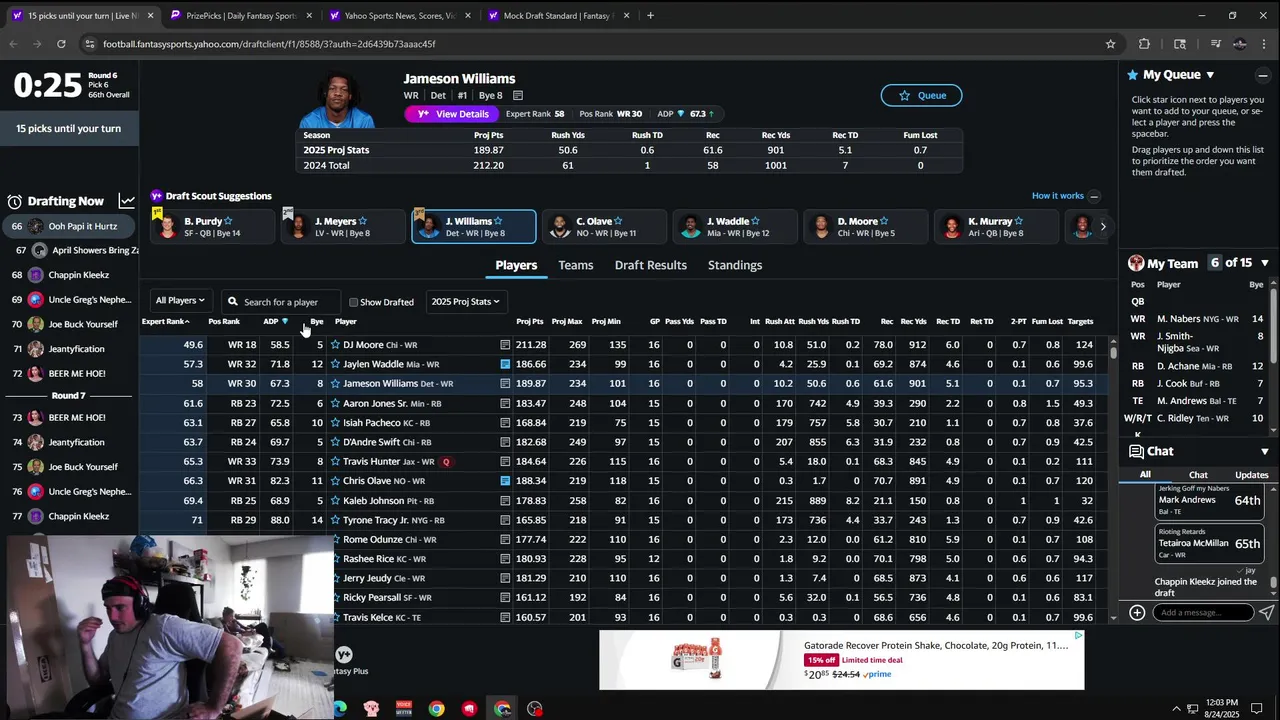Viewport: 1280px width, 720px height.
Task: Open Google Chrome from the taskbar
Action: tap(437, 709)
